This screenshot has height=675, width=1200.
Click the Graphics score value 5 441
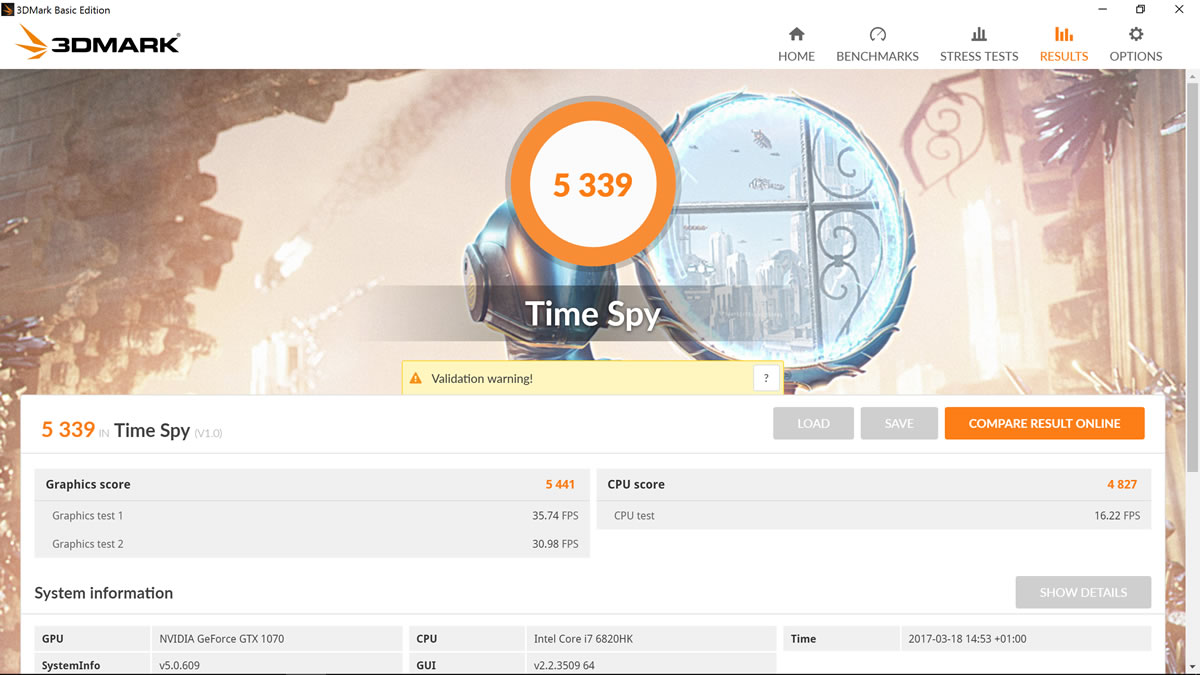pyautogui.click(x=560, y=484)
